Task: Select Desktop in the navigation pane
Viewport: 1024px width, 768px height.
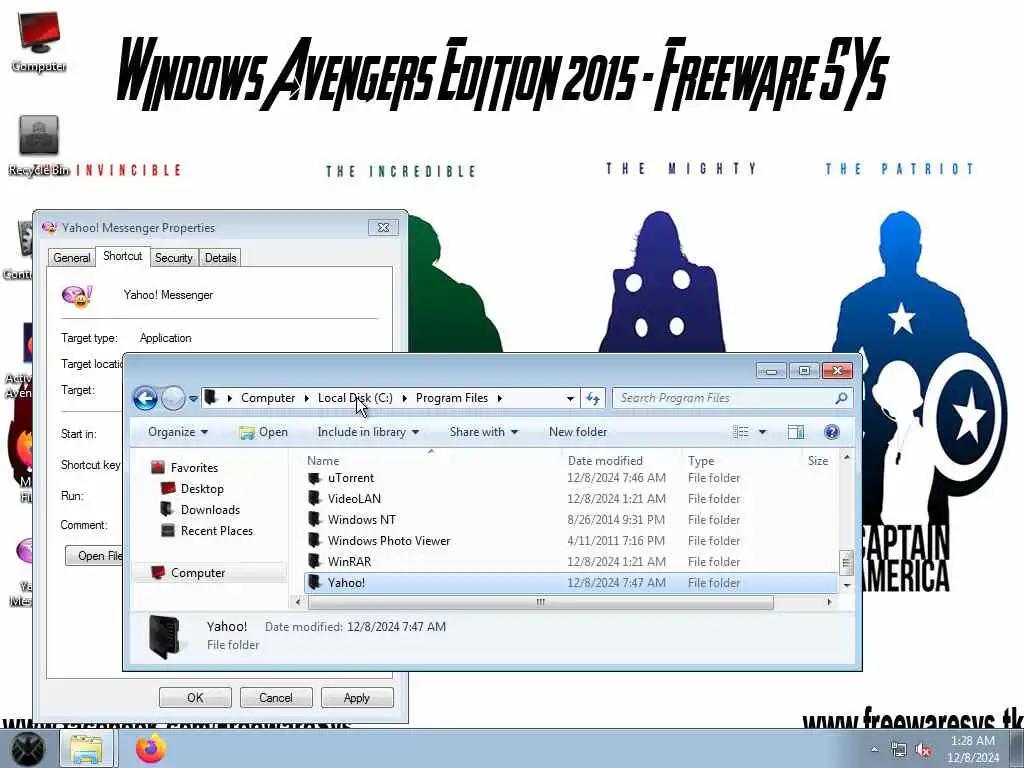Action: tap(202, 488)
